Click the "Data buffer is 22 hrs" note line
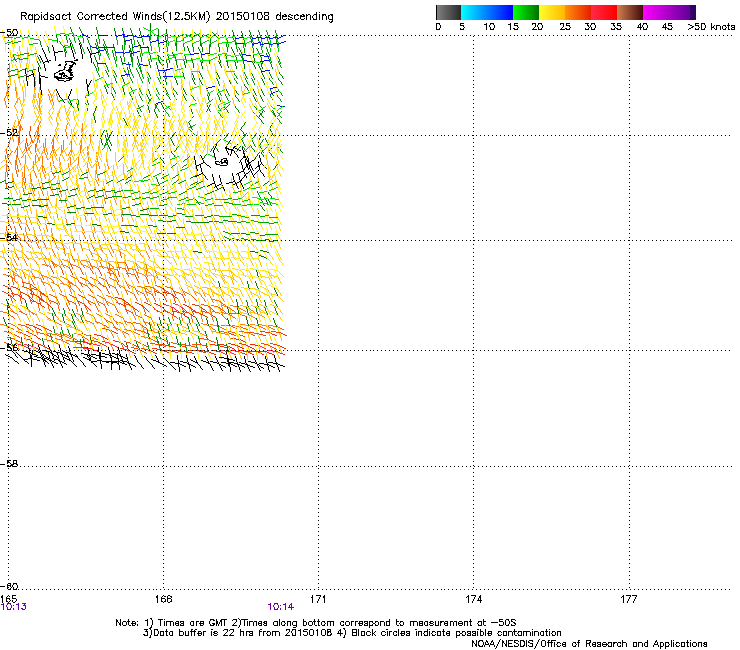The width and height of the screenshot is (740, 650). (x=352, y=633)
